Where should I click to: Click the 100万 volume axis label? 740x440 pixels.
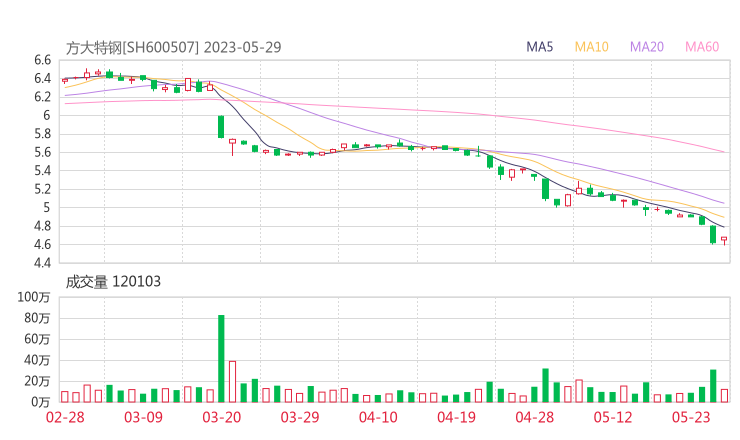(x=34, y=297)
